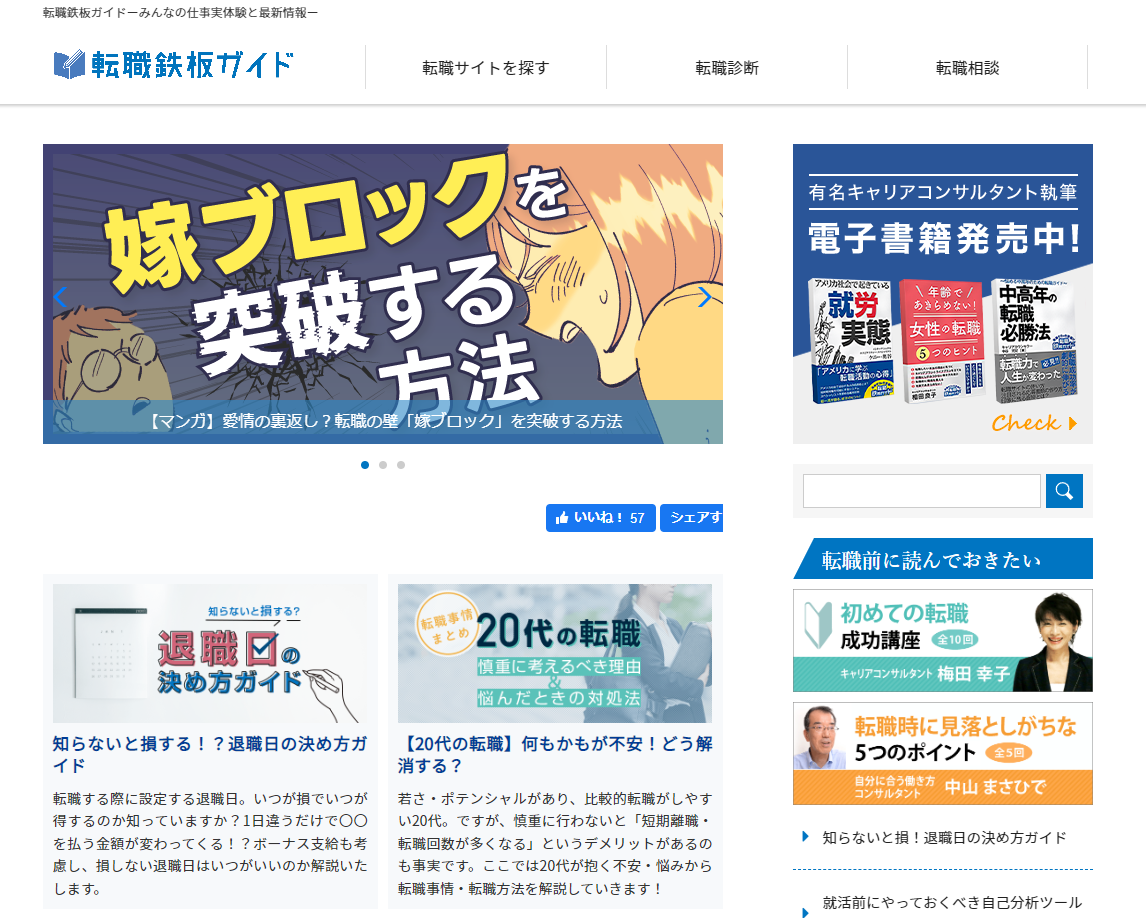This screenshot has height=918, width=1146.
Task: Click the thumbs-up いいね button
Action: point(600,517)
